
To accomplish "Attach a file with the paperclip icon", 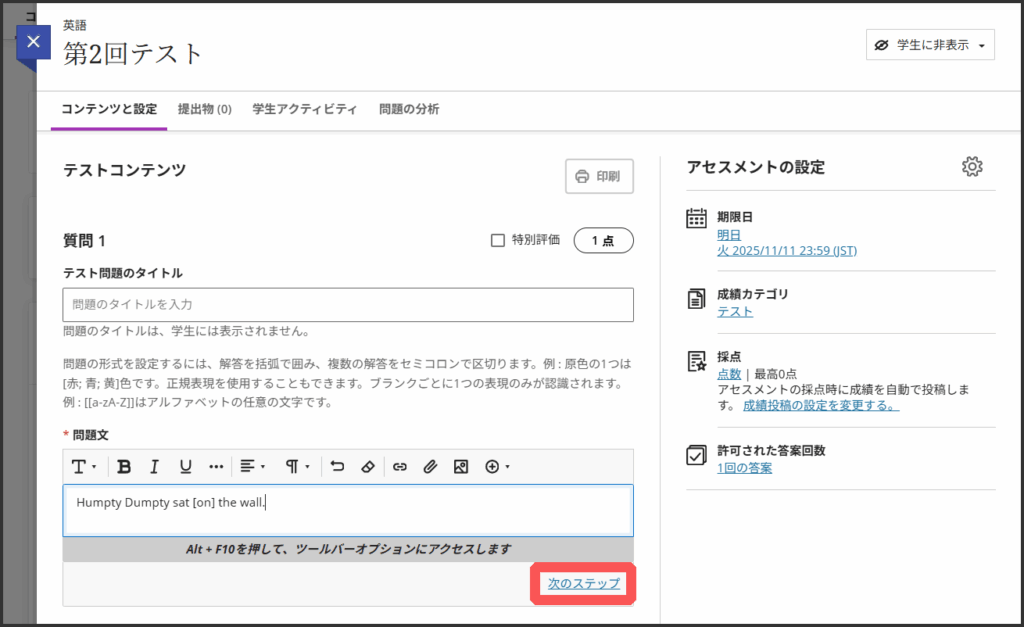I will click(430, 466).
